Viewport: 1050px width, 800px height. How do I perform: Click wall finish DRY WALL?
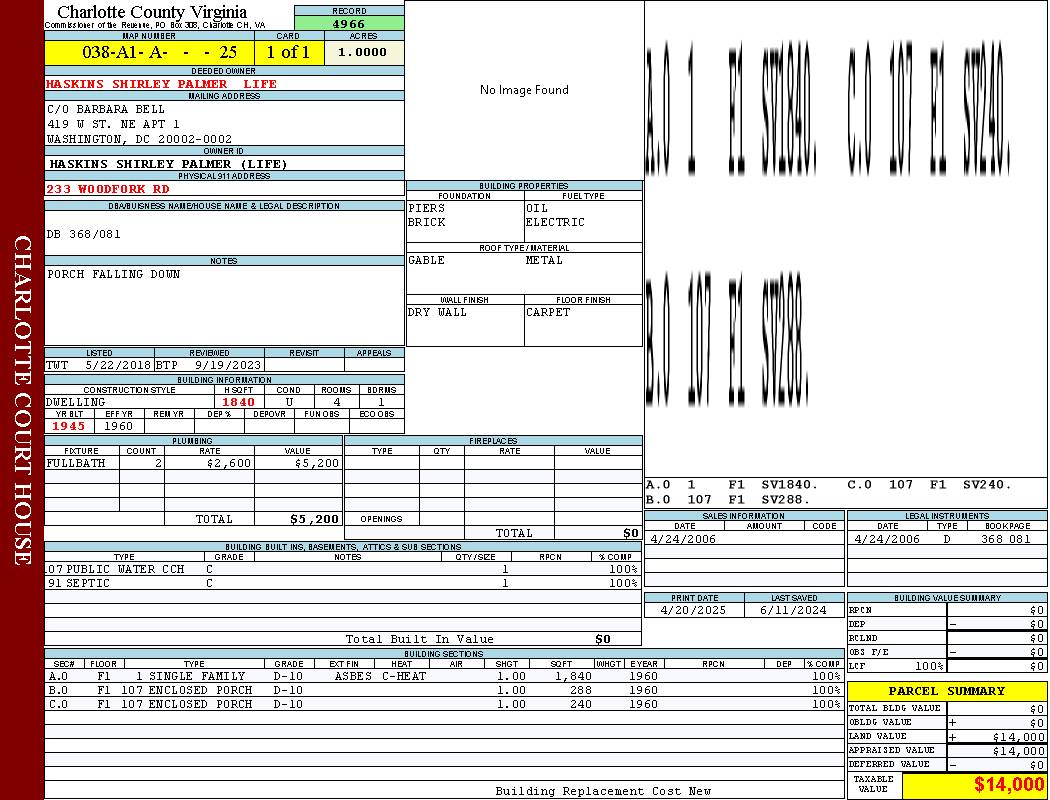point(437,313)
